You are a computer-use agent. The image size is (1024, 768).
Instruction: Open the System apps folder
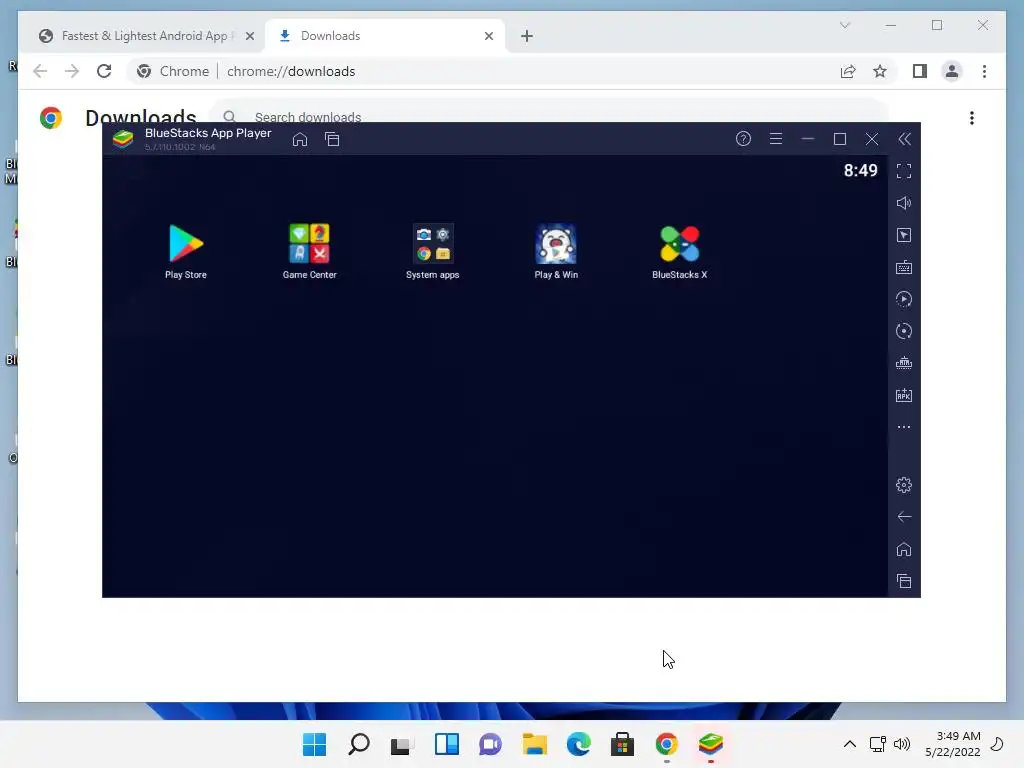click(432, 251)
